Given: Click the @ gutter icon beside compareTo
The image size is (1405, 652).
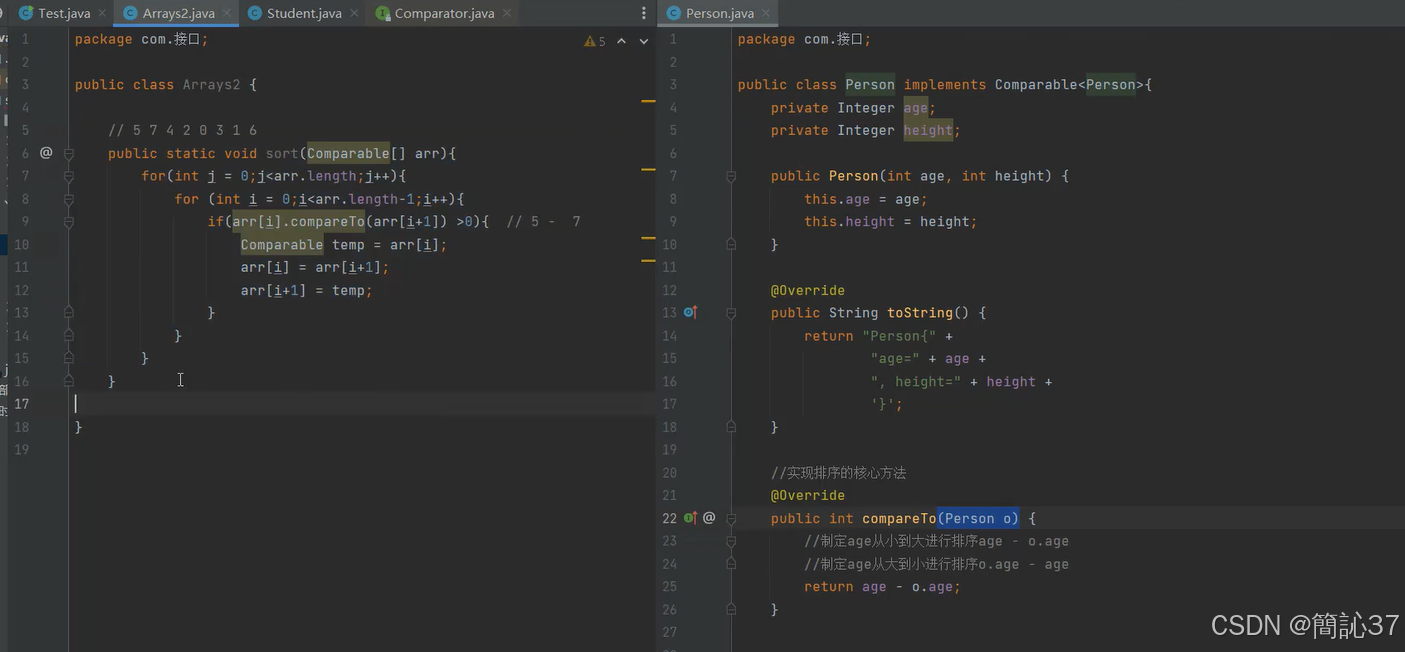Looking at the screenshot, I should (709, 518).
